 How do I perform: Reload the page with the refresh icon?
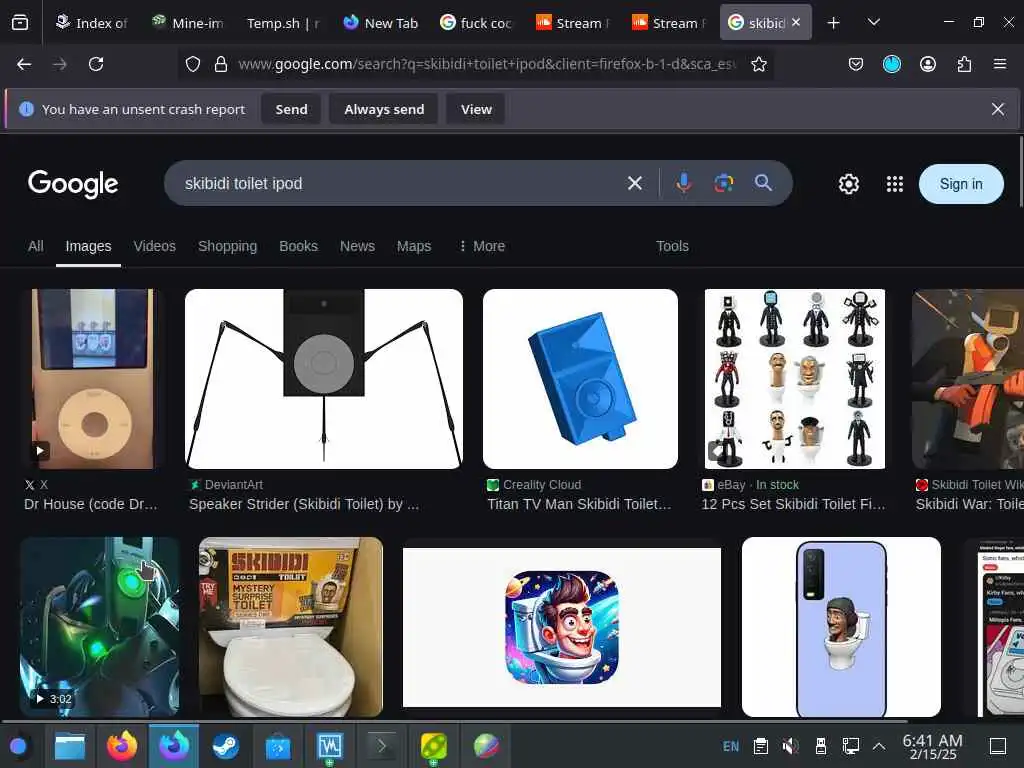[96, 64]
